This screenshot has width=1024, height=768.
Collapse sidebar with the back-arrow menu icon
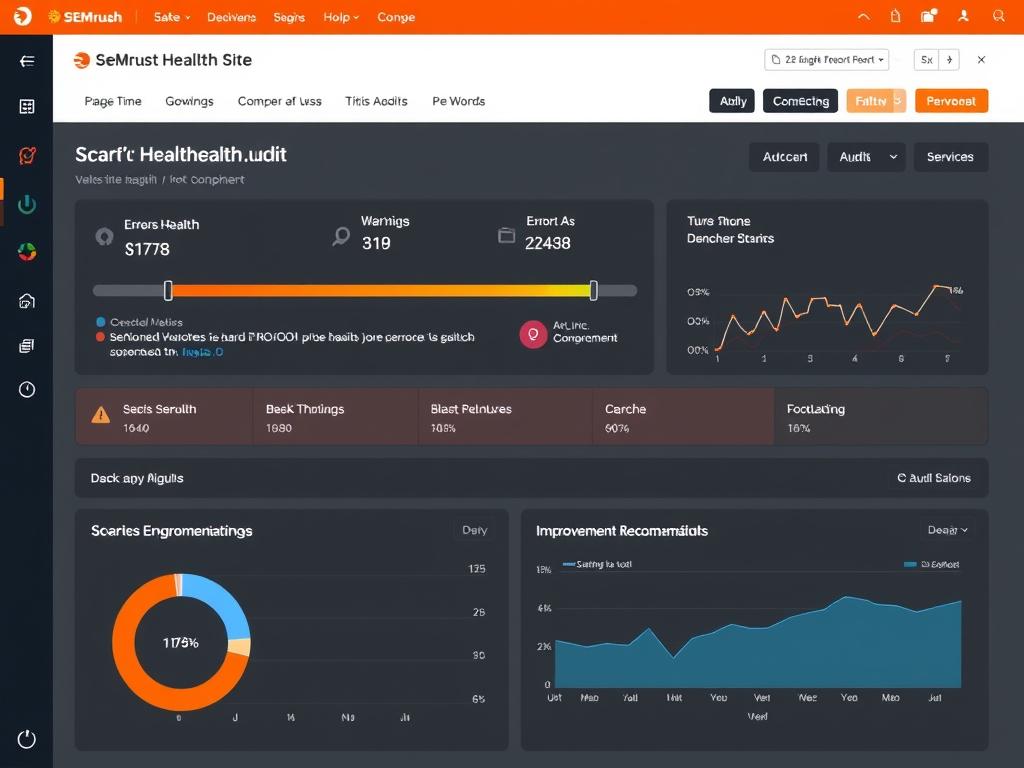pos(27,61)
